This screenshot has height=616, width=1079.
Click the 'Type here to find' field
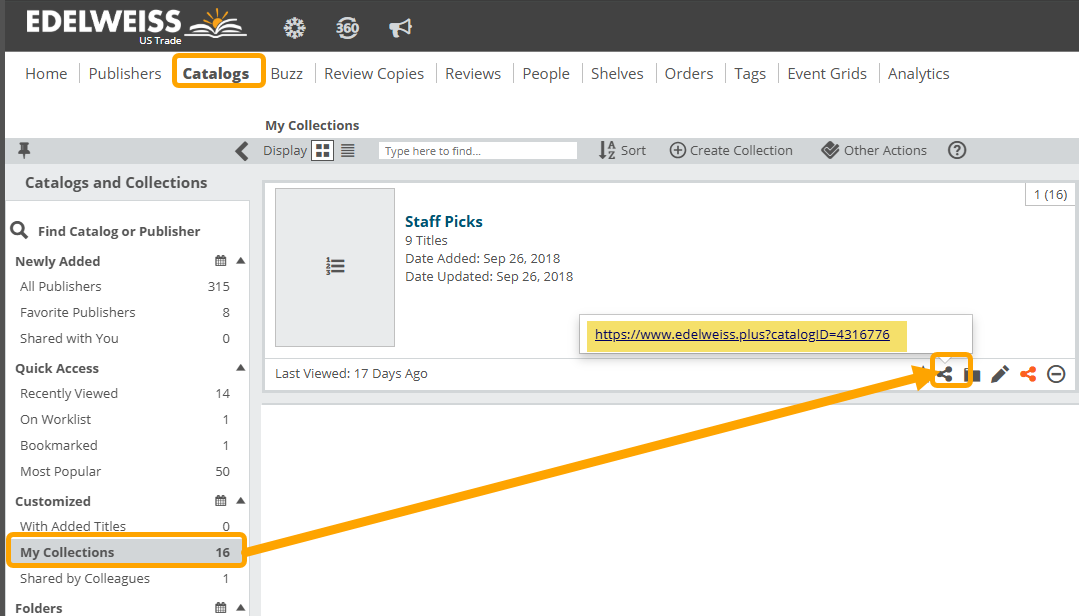pyautogui.click(x=478, y=151)
